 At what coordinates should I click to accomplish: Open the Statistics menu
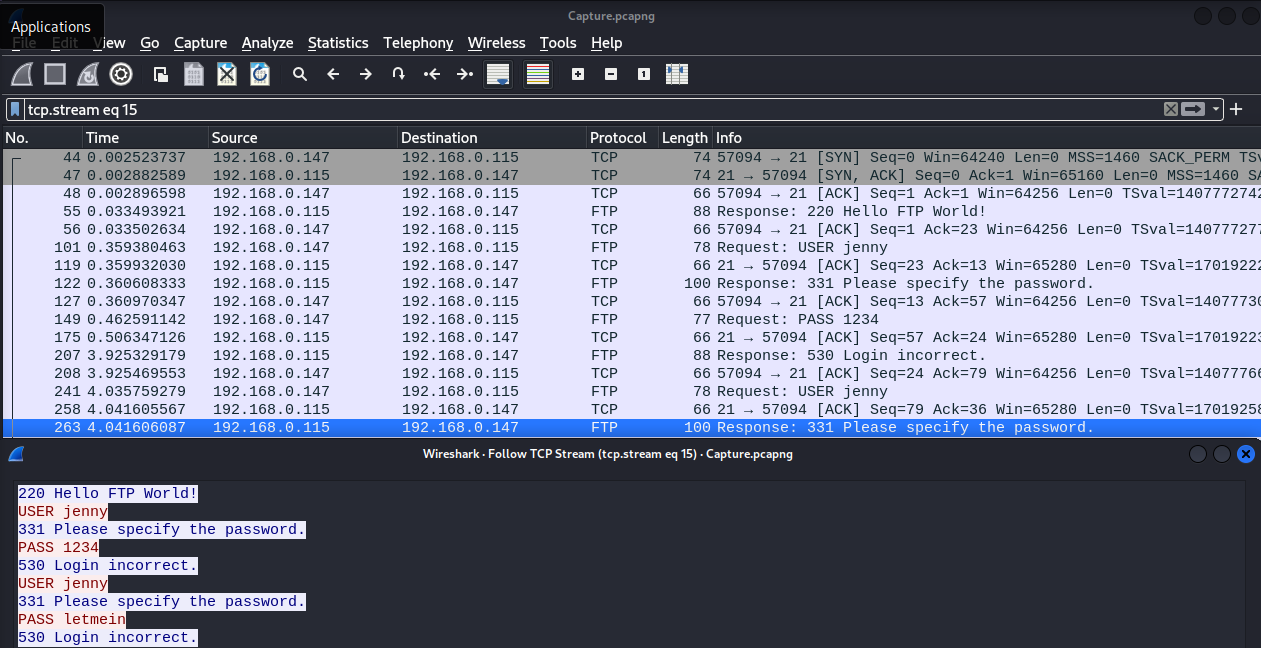338,43
